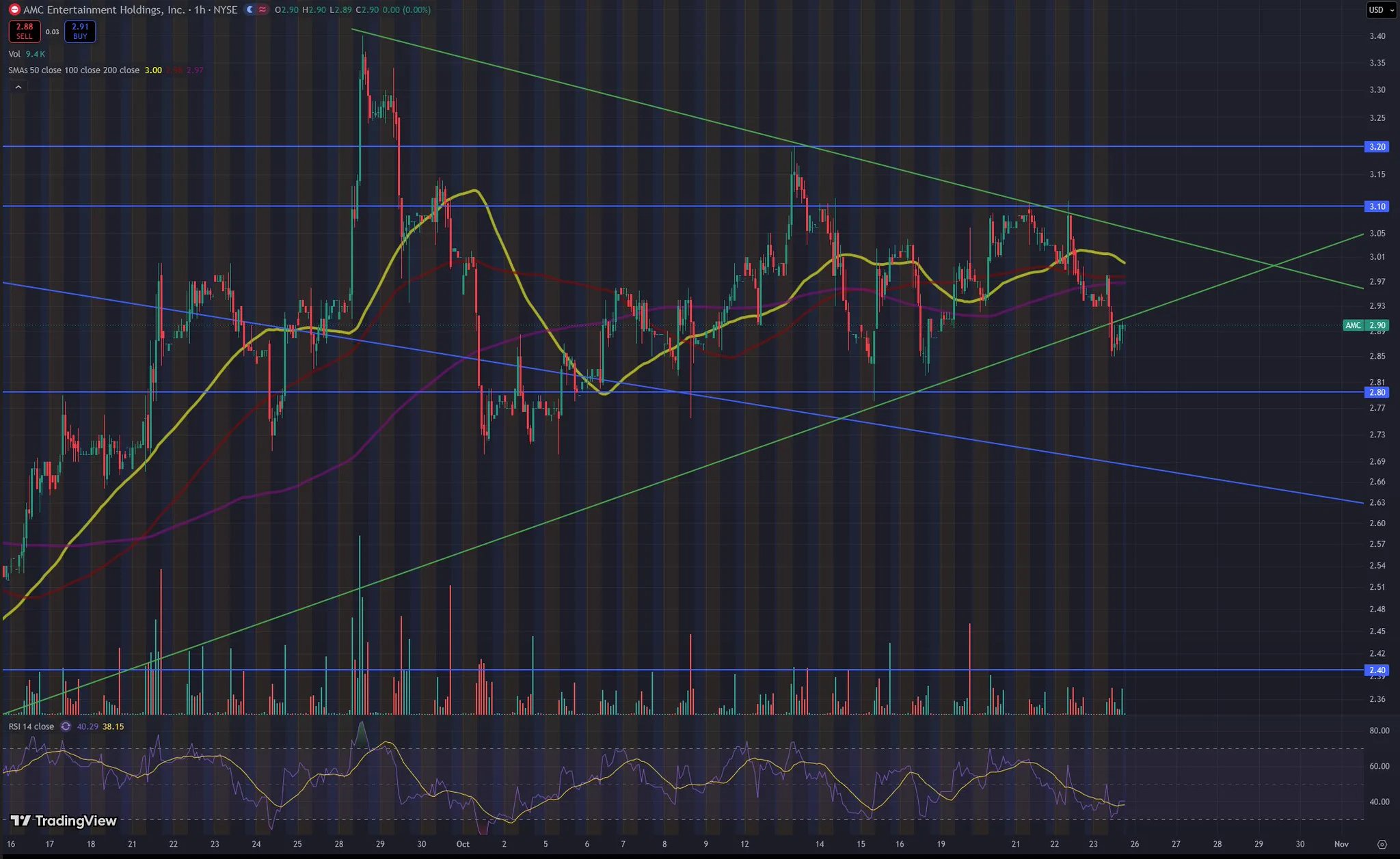Image resolution: width=1400 pixels, height=859 pixels.
Task: Click the 0.03 spread value
Action: pyautogui.click(x=53, y=32)
